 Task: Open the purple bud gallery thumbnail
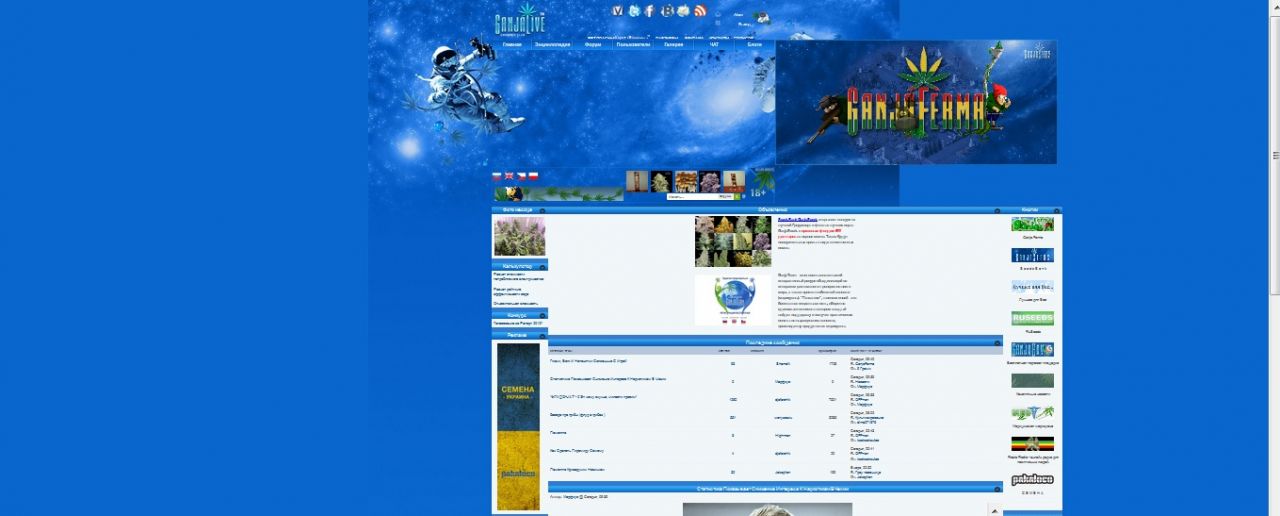point(709,181)
